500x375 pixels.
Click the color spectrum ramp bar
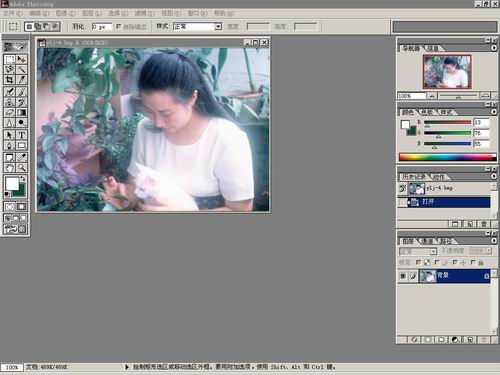click(x=448, y=157)
